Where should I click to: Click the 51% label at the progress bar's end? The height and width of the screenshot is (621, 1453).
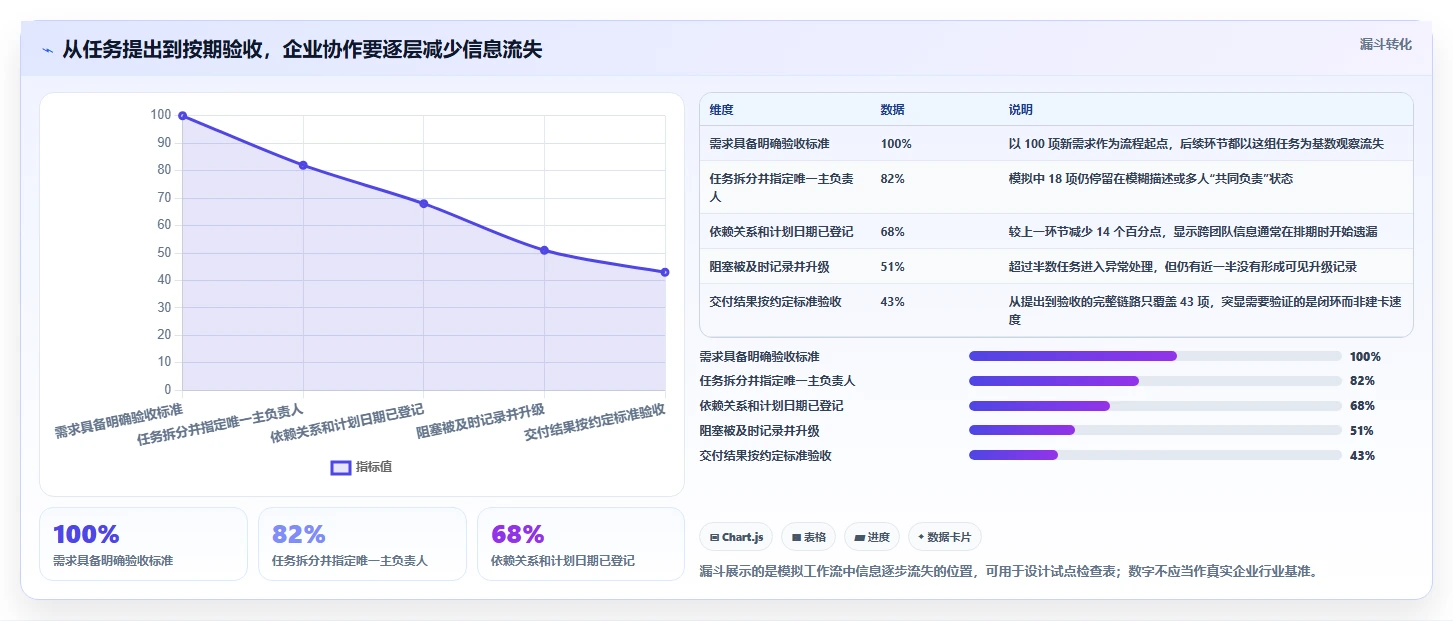coord(1362,431)
